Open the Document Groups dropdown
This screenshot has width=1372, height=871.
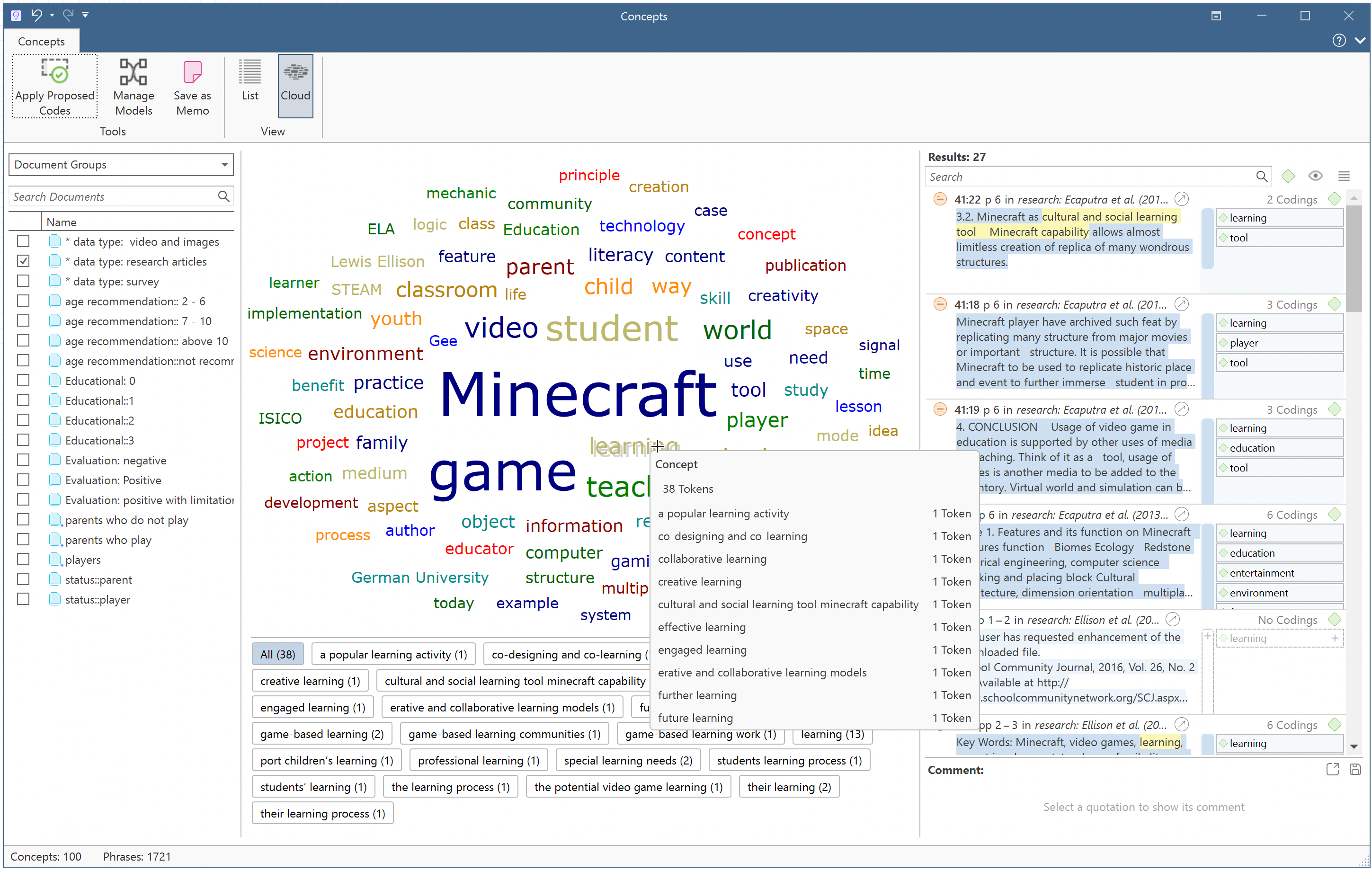pyautogui.click(x=224, y=165)
